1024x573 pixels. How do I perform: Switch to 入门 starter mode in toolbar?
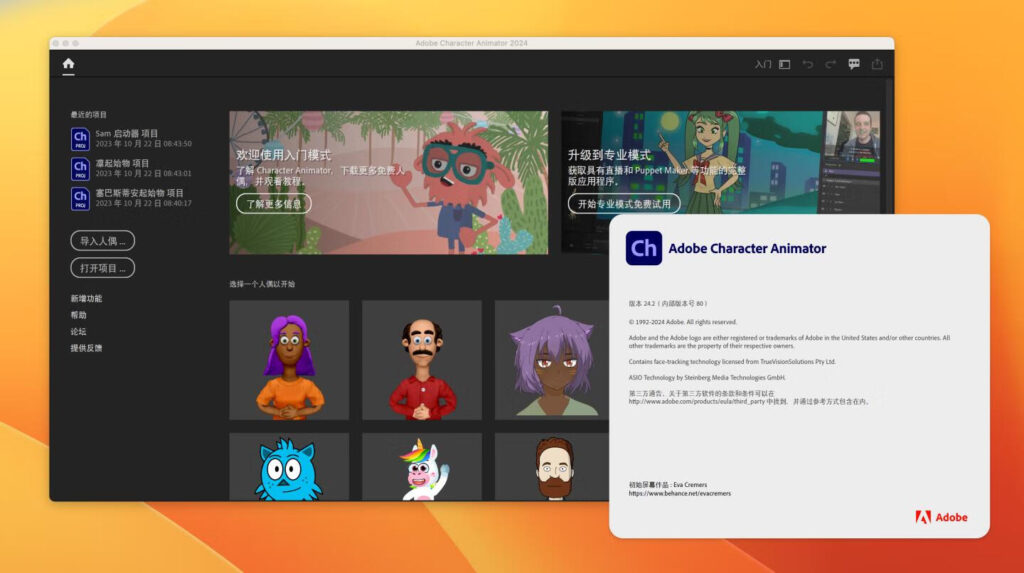[763, 64]
